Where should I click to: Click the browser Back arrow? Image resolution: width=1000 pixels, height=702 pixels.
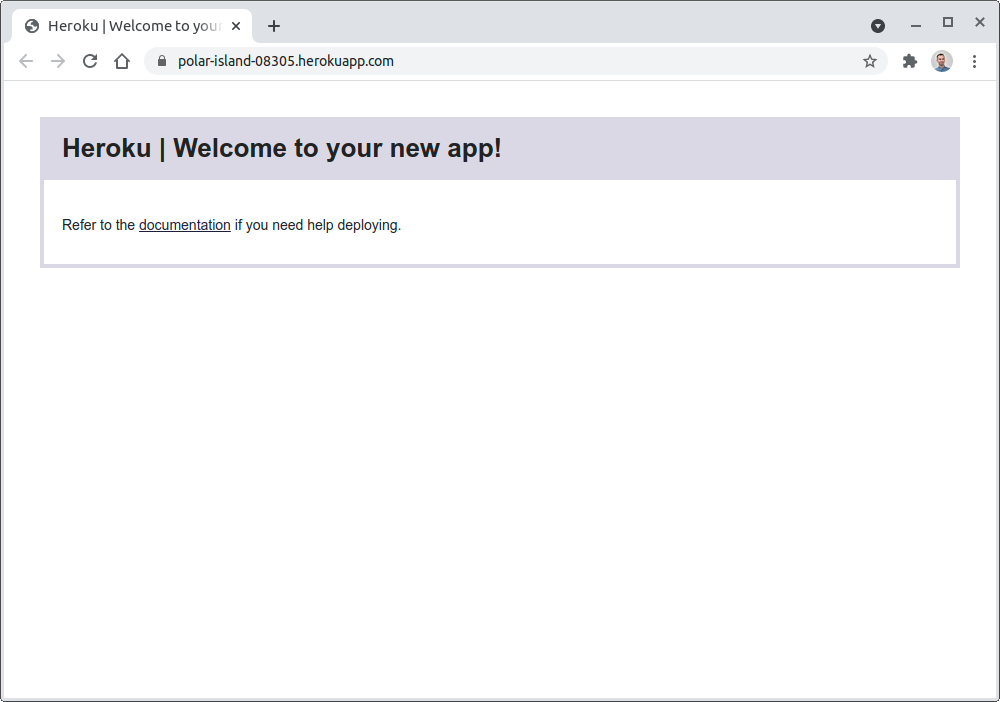pyautogui.click(x=26, y=61)
